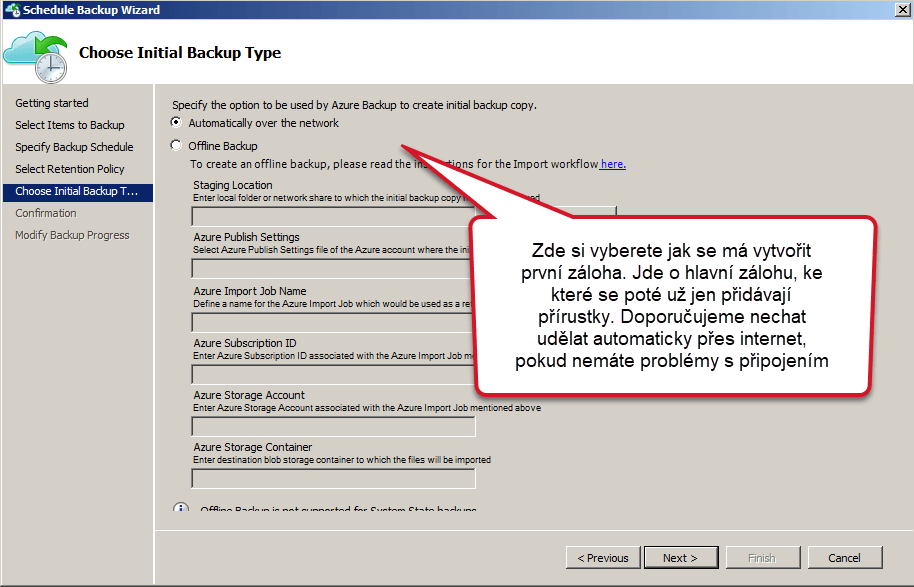Go to Select Retention Policy step

point(70,169)
